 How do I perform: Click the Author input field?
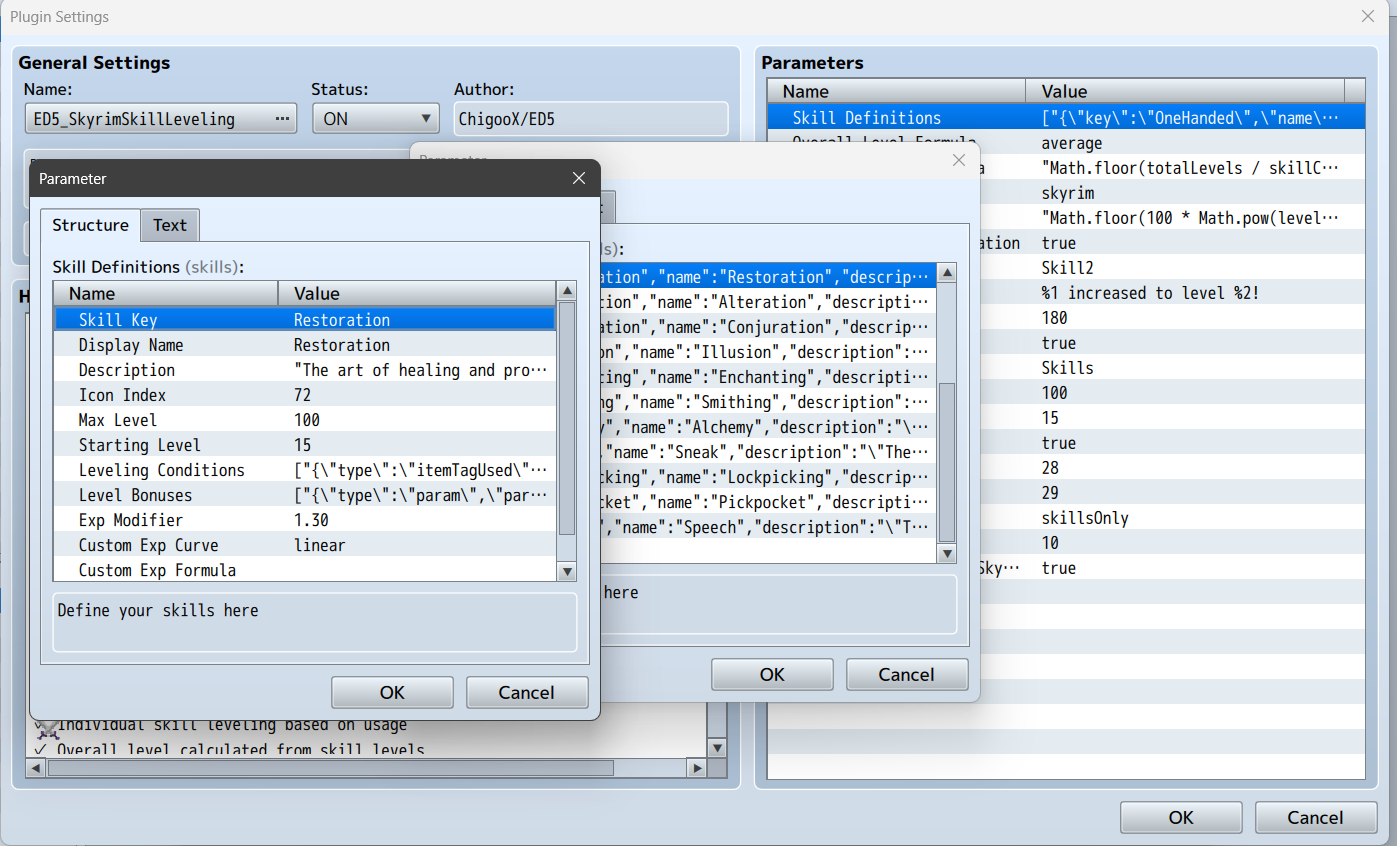[x=590, y=118]
